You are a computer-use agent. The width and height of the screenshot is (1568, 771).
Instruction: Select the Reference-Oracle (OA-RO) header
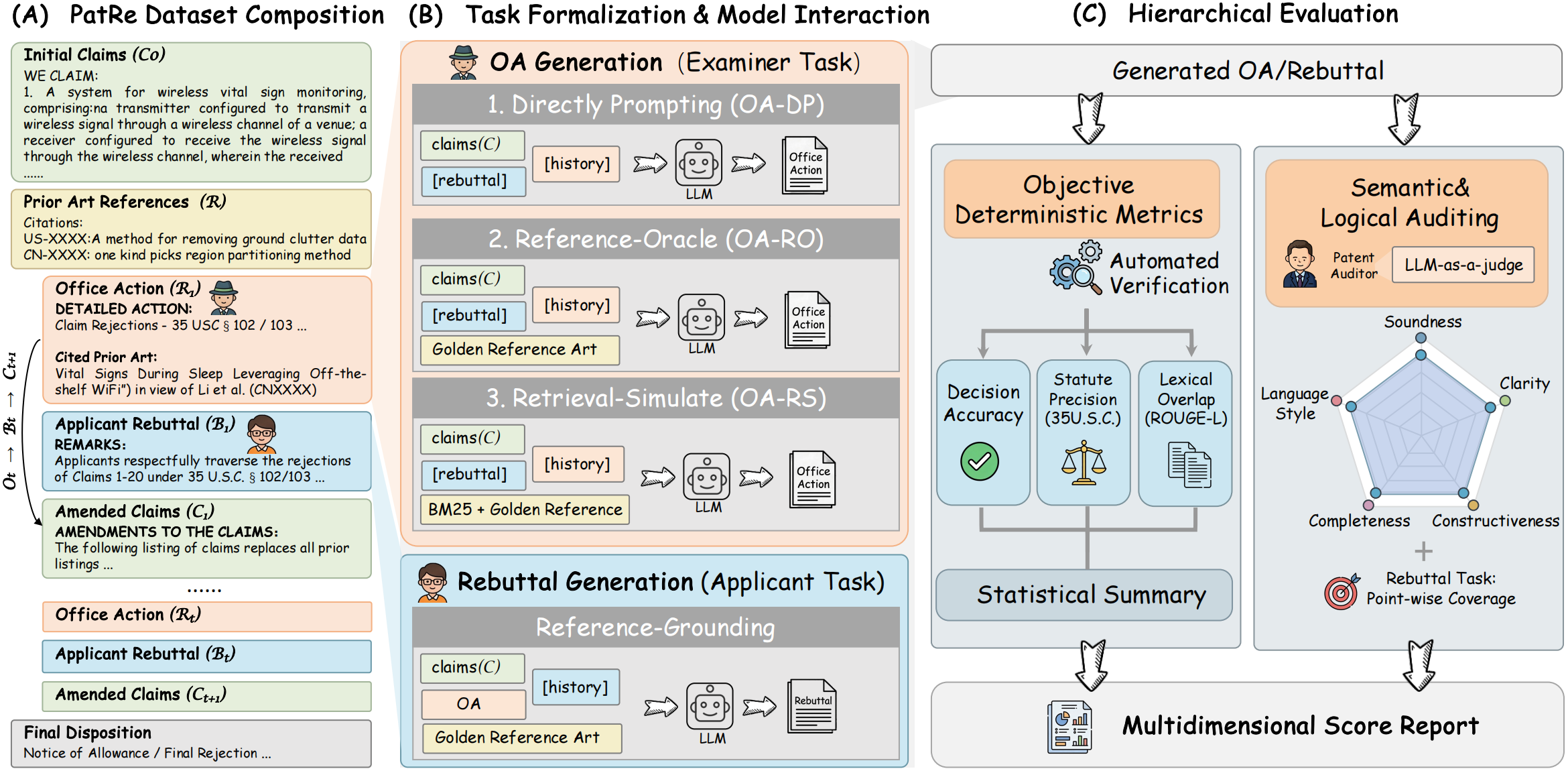click(x=655, y=239)
